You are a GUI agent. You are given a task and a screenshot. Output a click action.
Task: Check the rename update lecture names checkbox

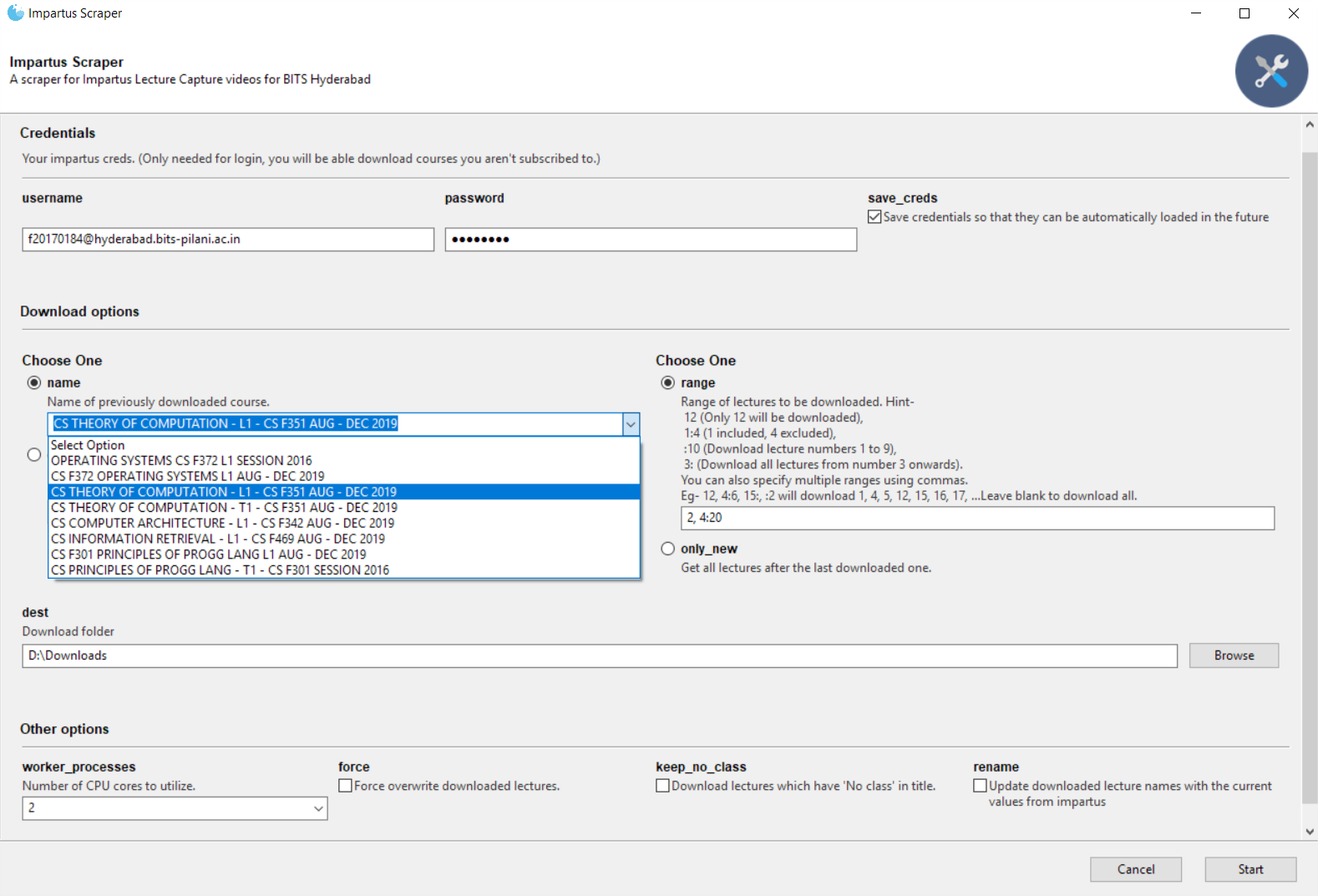980,786
